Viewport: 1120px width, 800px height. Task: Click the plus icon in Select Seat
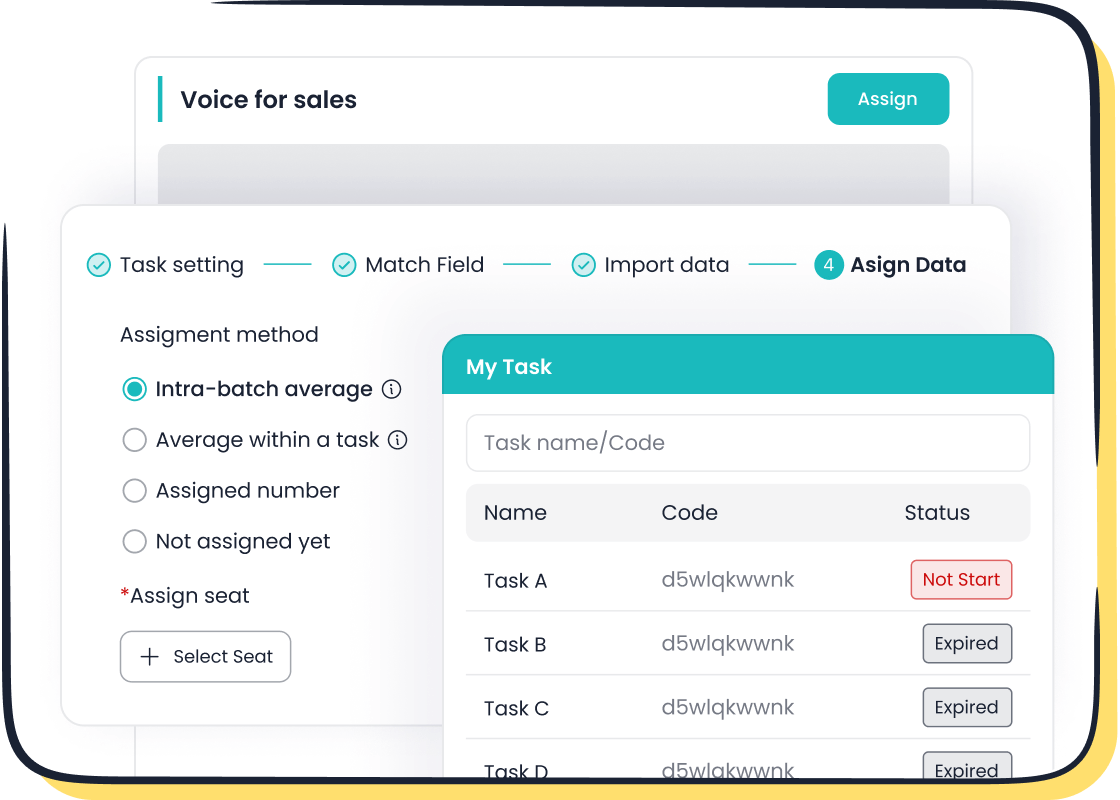(x=148, y=656)
